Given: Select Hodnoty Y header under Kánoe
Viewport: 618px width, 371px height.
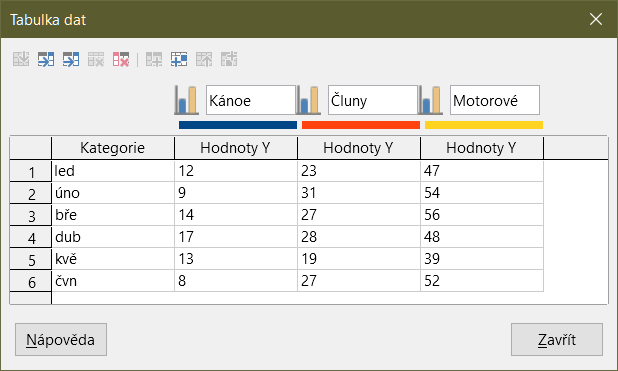Looking at the screenshot, I should (x=236, y=148).
